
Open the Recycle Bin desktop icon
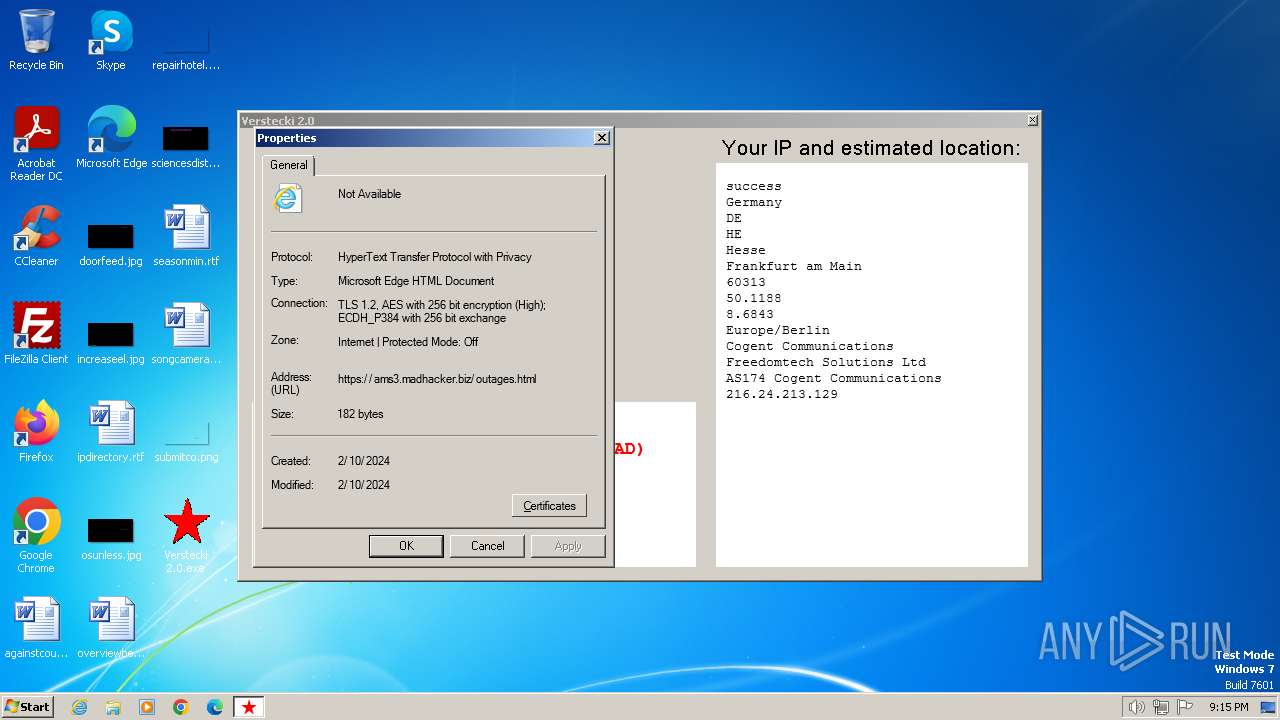(36, 40)
